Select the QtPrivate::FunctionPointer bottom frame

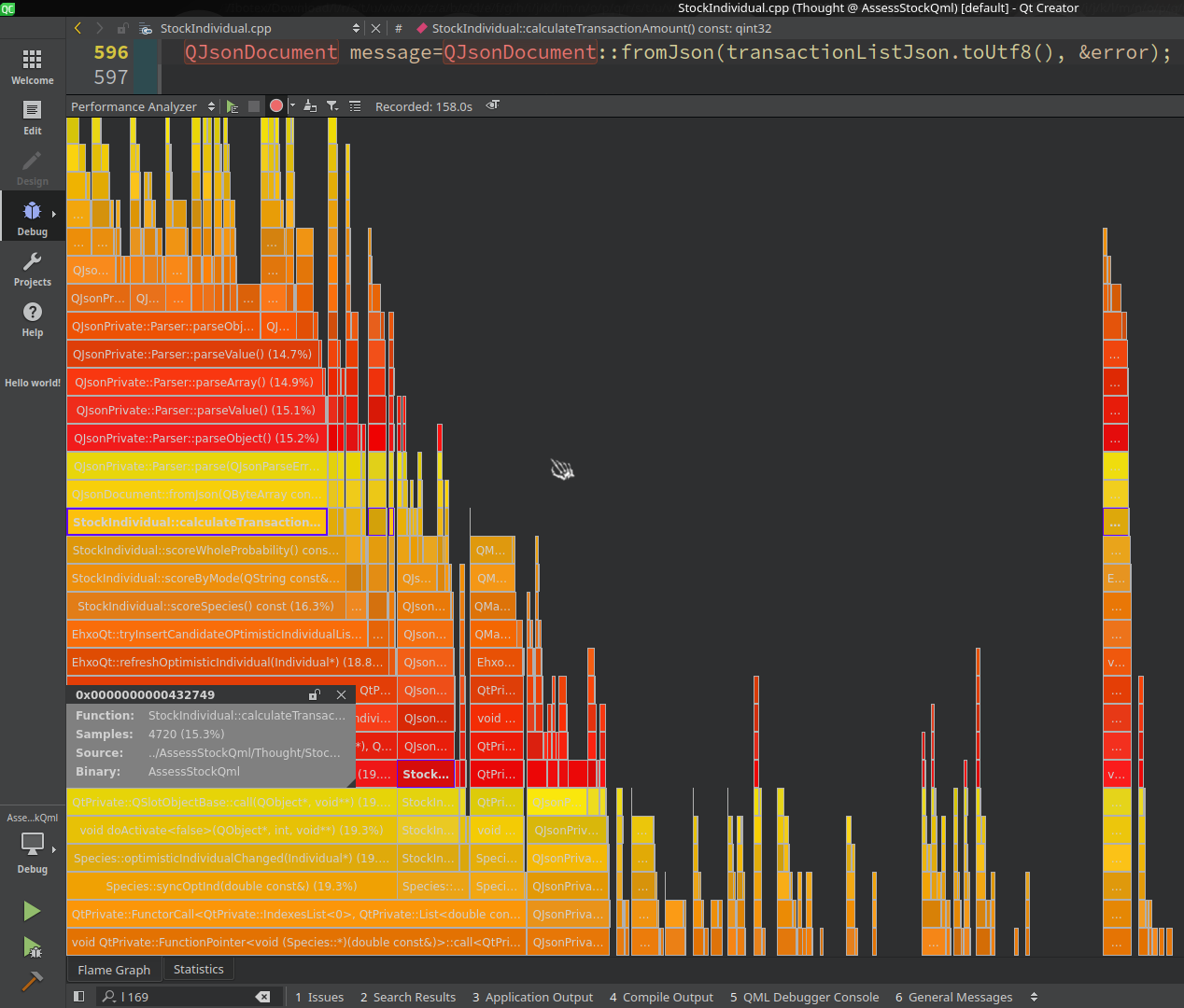[296, 942]
